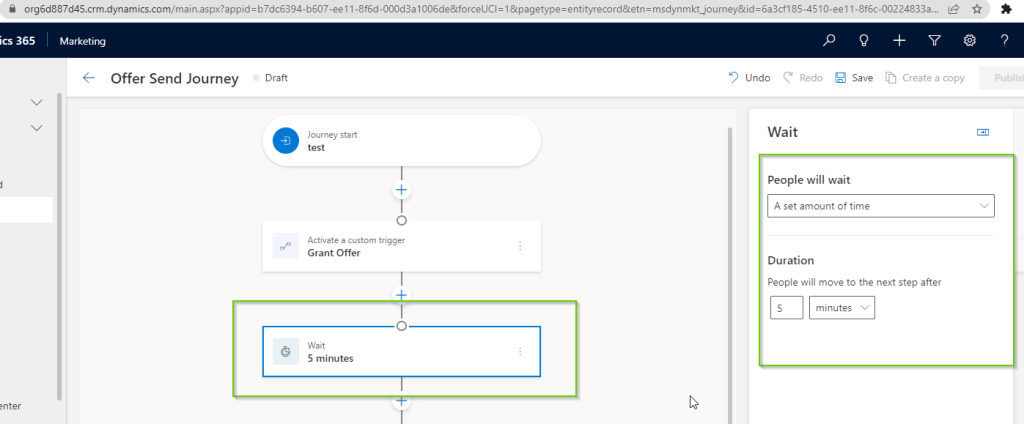Expand the second sidebar chevron
Image resolution: width=1024 pixels, height=424 pixels.
(37, 127)
